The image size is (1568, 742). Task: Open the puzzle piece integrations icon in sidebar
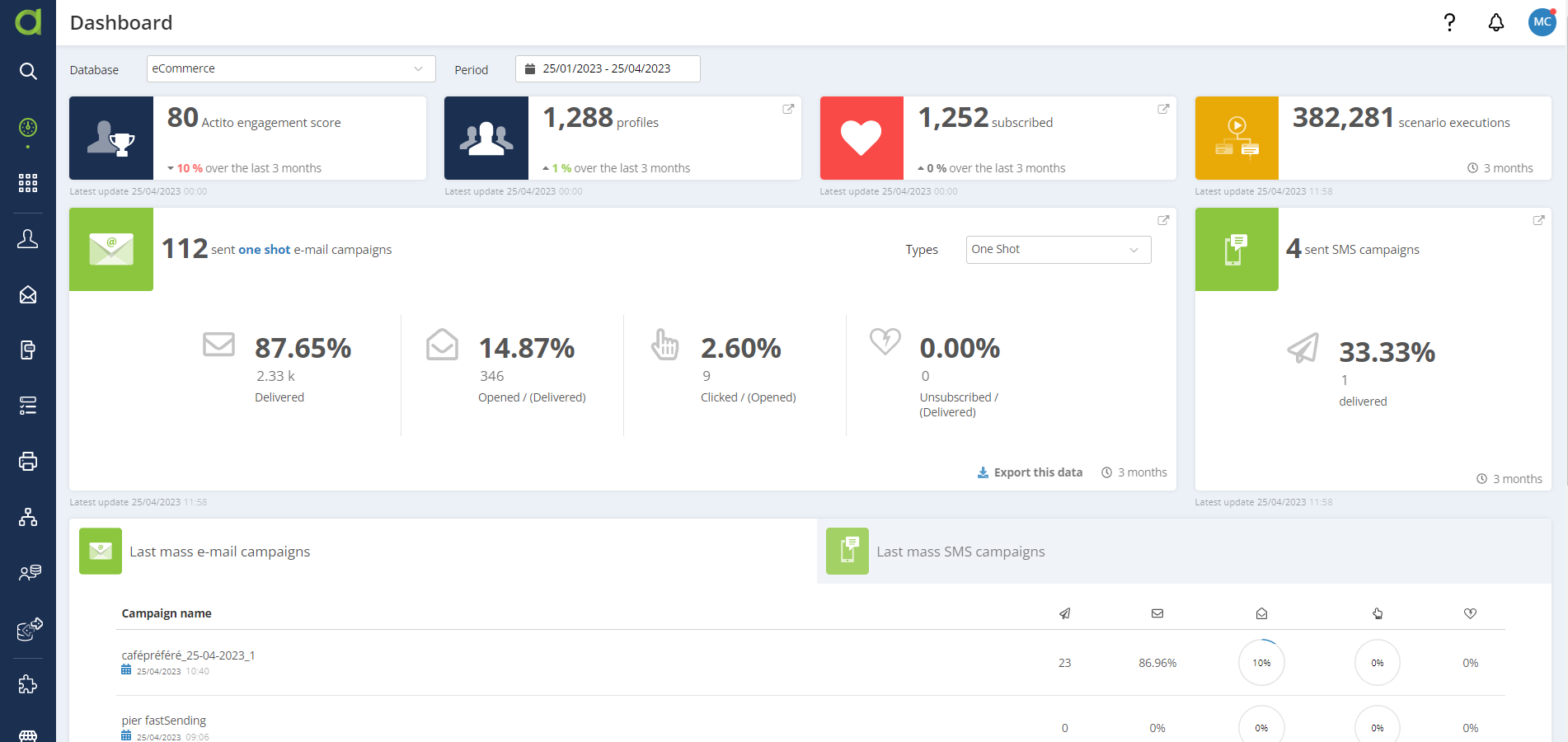[x=28, y=684]
